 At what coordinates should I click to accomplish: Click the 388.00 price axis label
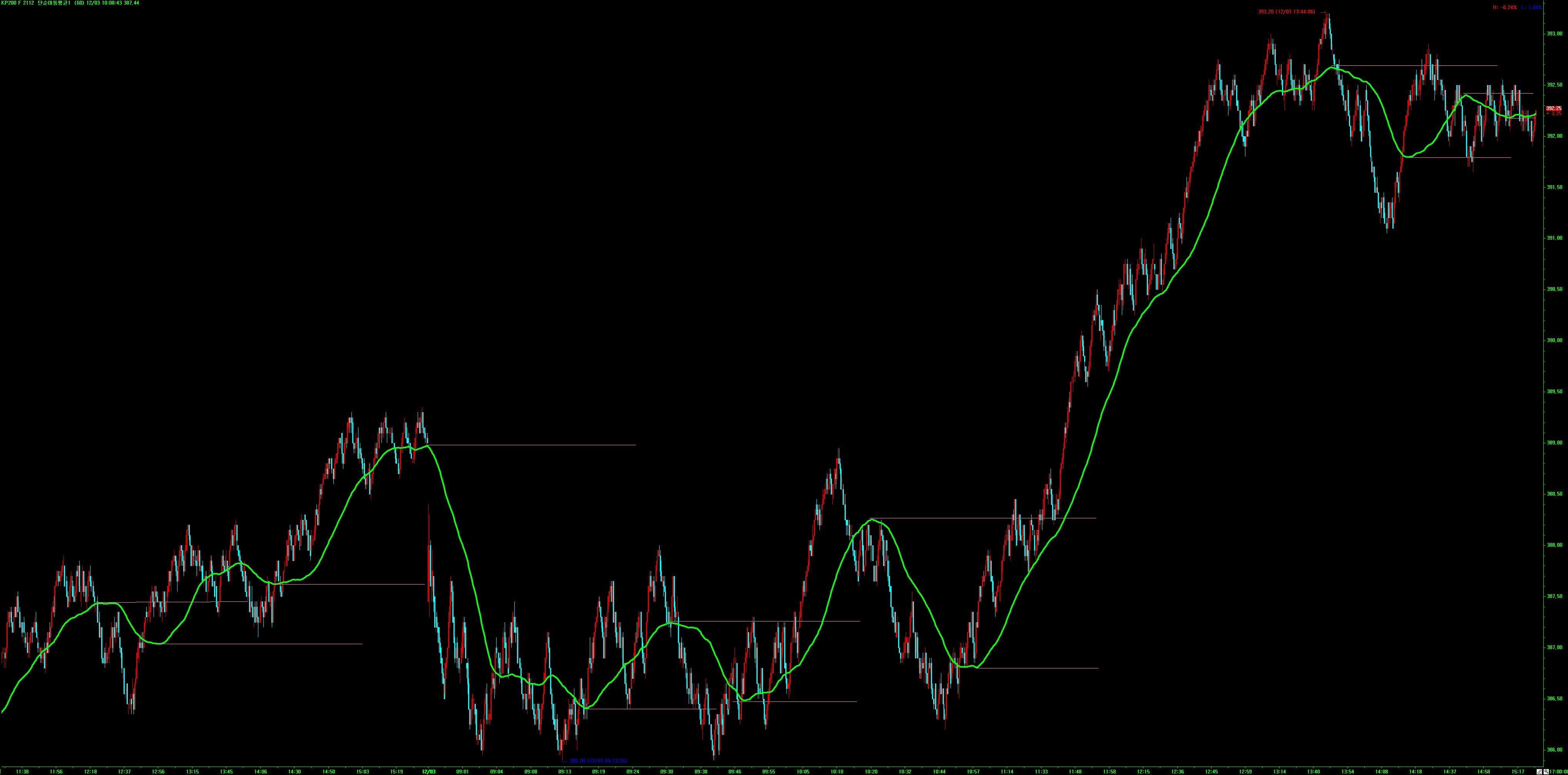coord(1554,545)
